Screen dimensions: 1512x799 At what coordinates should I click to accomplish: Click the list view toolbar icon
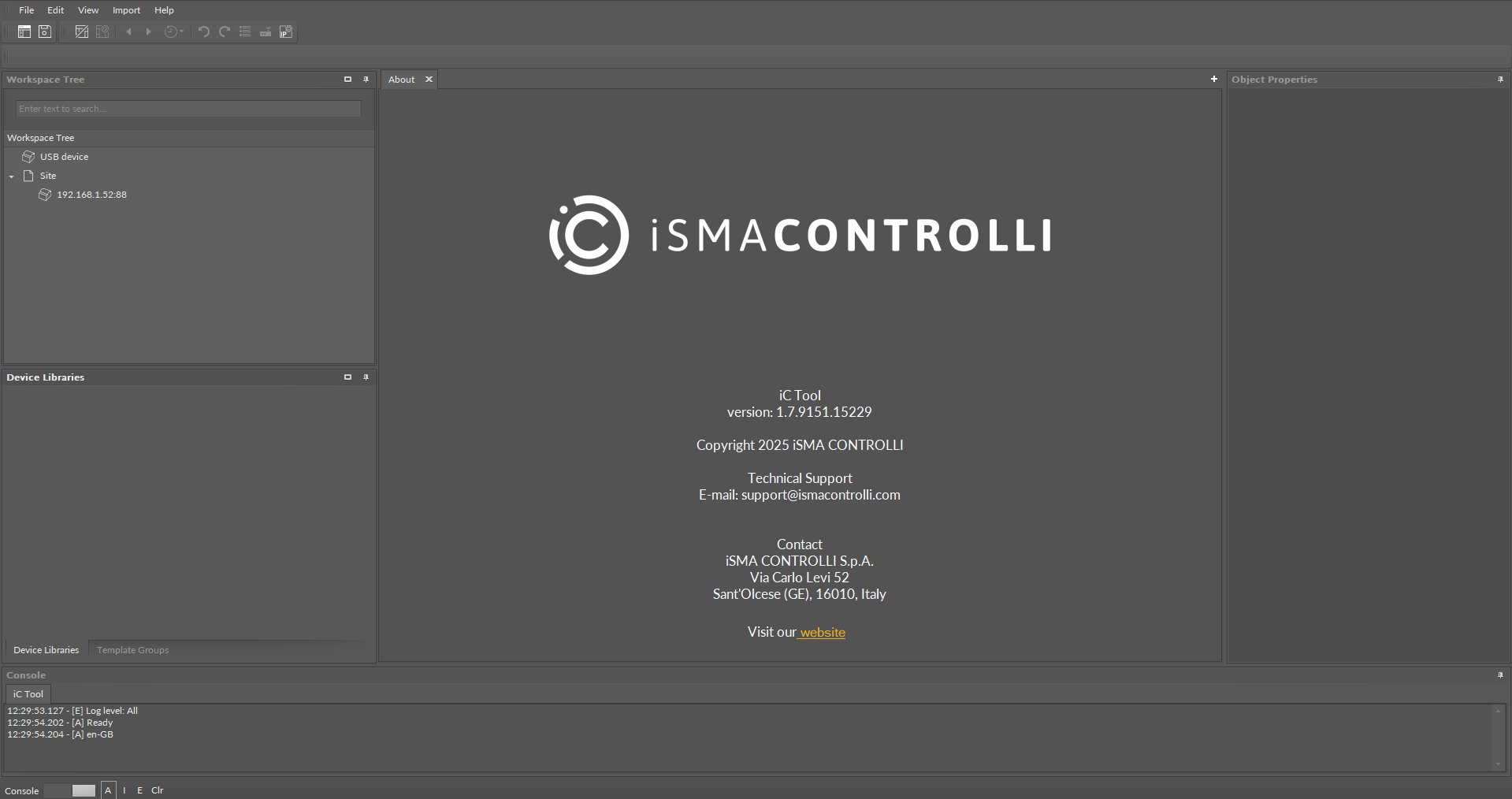(245, 32)
